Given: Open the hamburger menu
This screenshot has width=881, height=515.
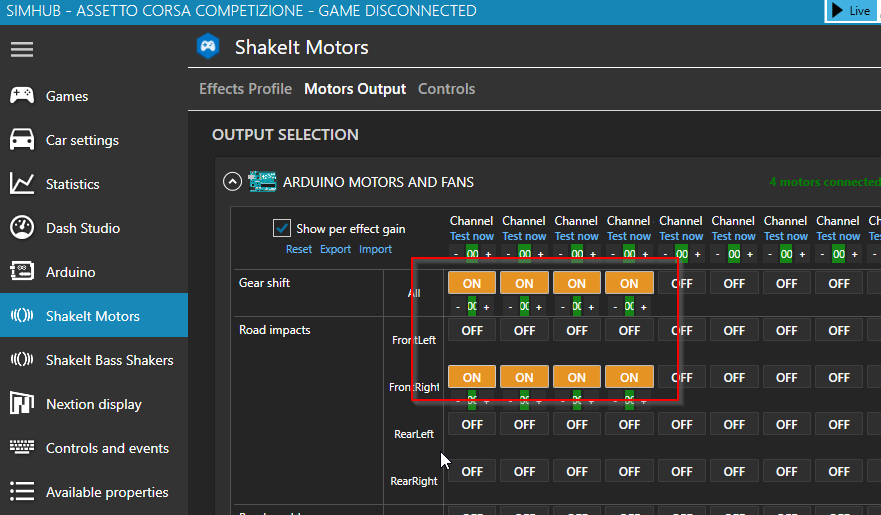Looking at the screenshot, I should [x=22, y=49].
